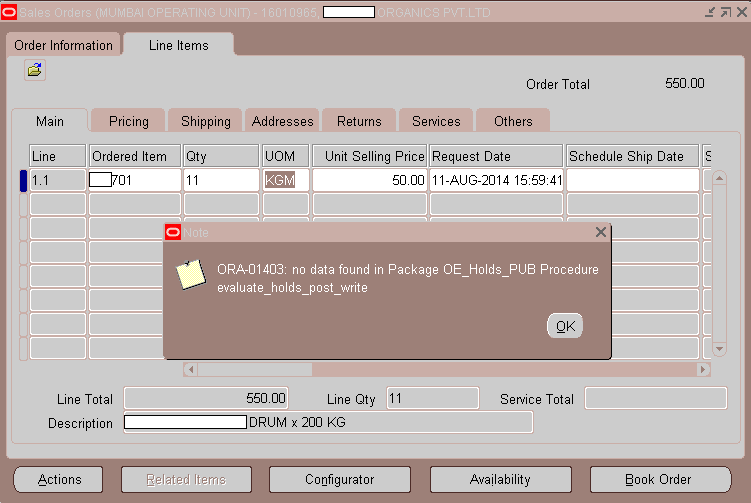This screenshot has height=503, width=751.
Task: Click the Line Qty field
Action: (432, 398)
